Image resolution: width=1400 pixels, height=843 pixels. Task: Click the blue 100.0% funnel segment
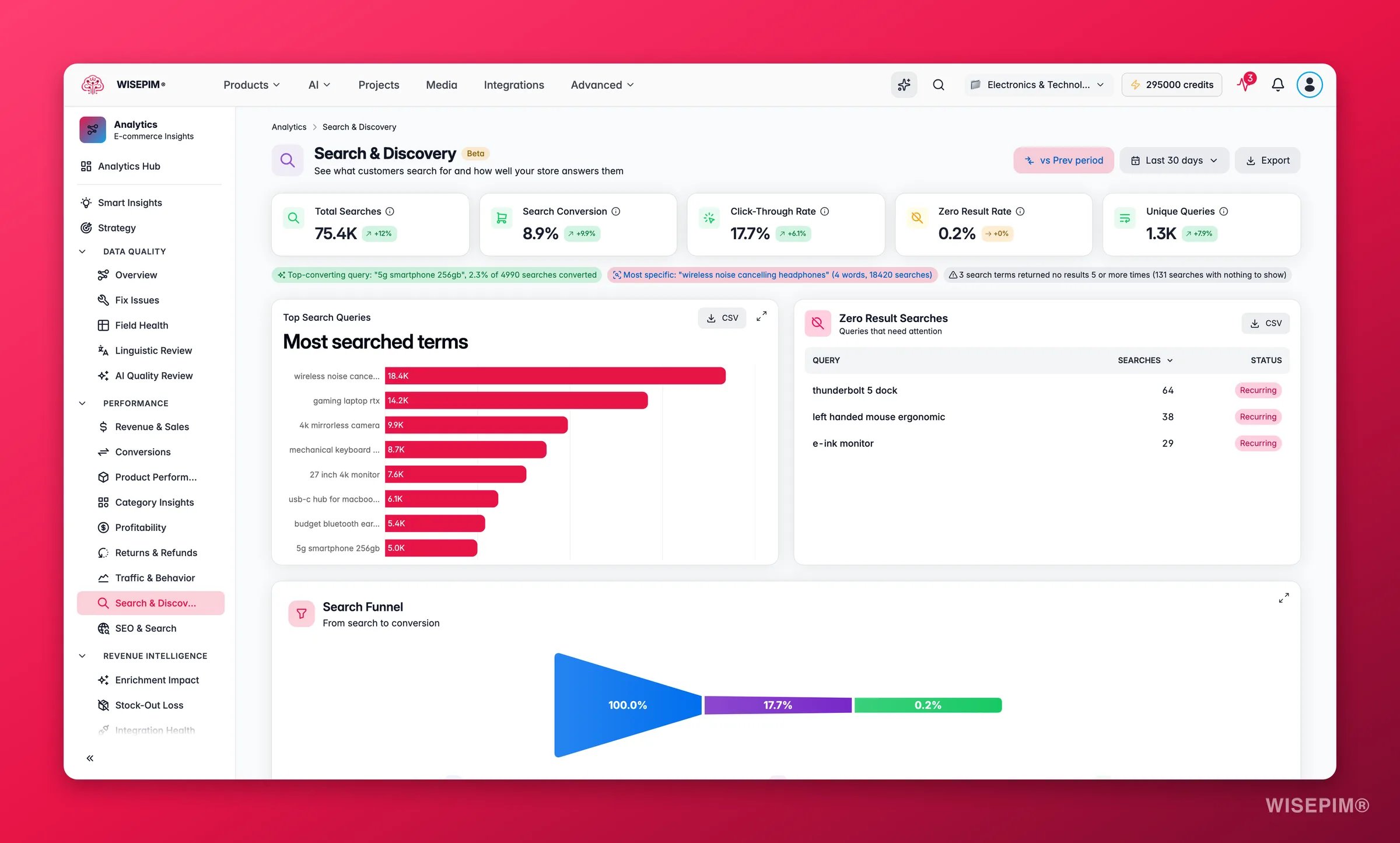pos(628,705)
